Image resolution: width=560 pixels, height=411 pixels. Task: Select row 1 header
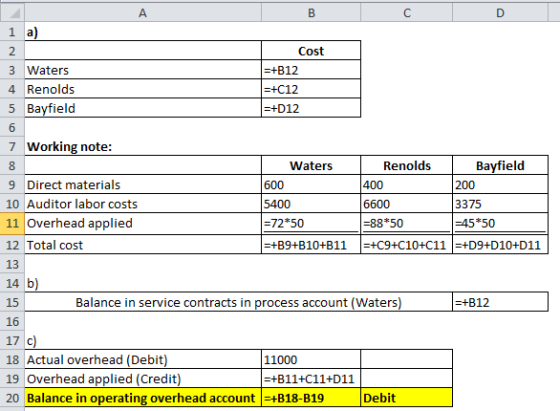(12, 32)
